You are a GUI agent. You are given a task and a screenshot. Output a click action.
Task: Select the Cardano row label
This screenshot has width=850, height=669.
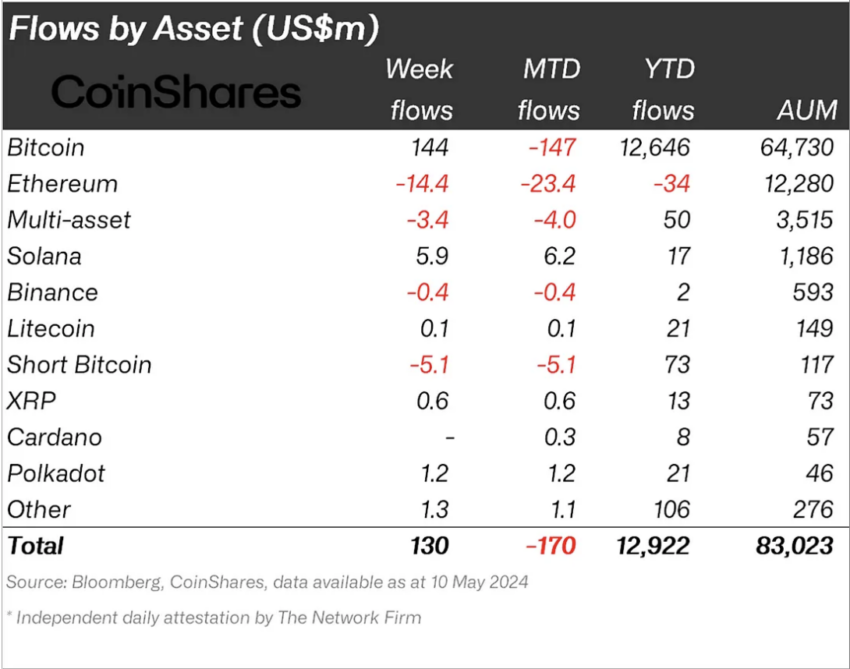(54, 437)
